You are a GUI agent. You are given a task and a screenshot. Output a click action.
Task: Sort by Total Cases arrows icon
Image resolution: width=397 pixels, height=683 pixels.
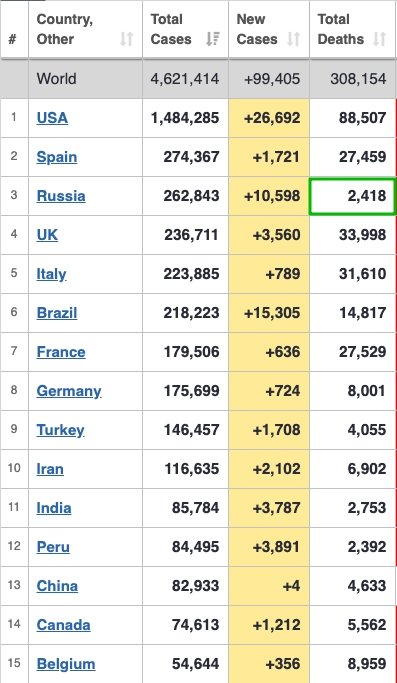(x=213, y=39)
